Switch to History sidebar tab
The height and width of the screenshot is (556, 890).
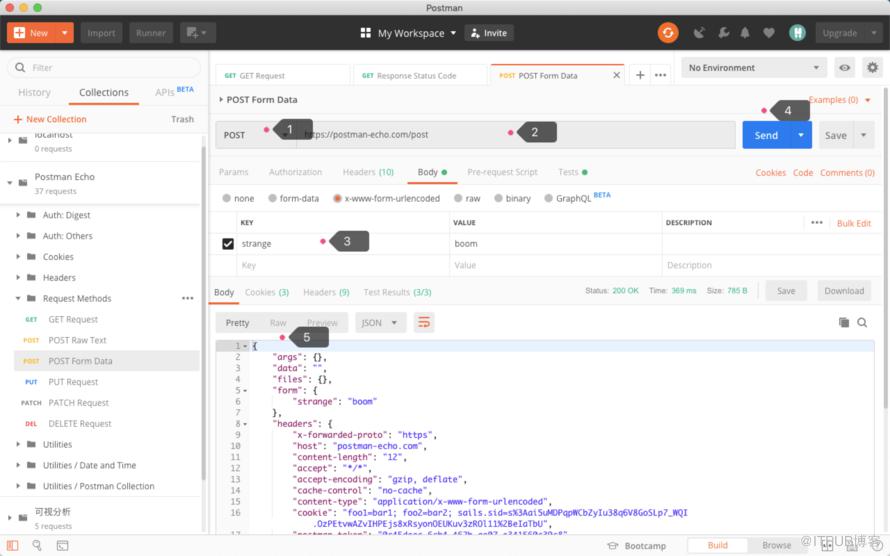tap(34, 92)
